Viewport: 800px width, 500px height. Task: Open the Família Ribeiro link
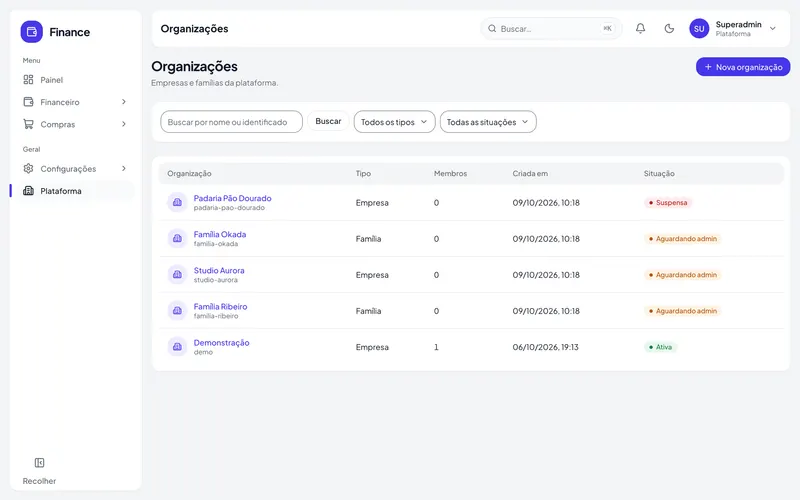click(x=220, y=307)
